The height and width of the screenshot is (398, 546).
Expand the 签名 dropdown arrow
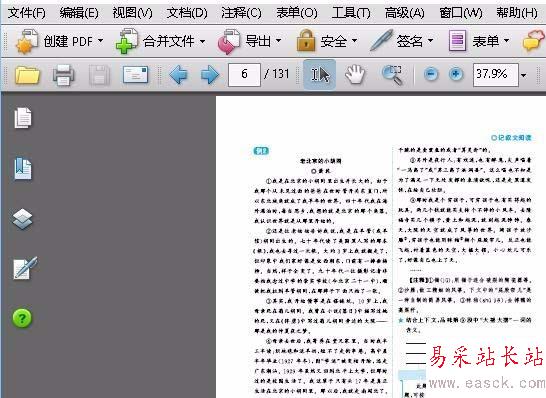pyautogui.click(x=430, y=41)
